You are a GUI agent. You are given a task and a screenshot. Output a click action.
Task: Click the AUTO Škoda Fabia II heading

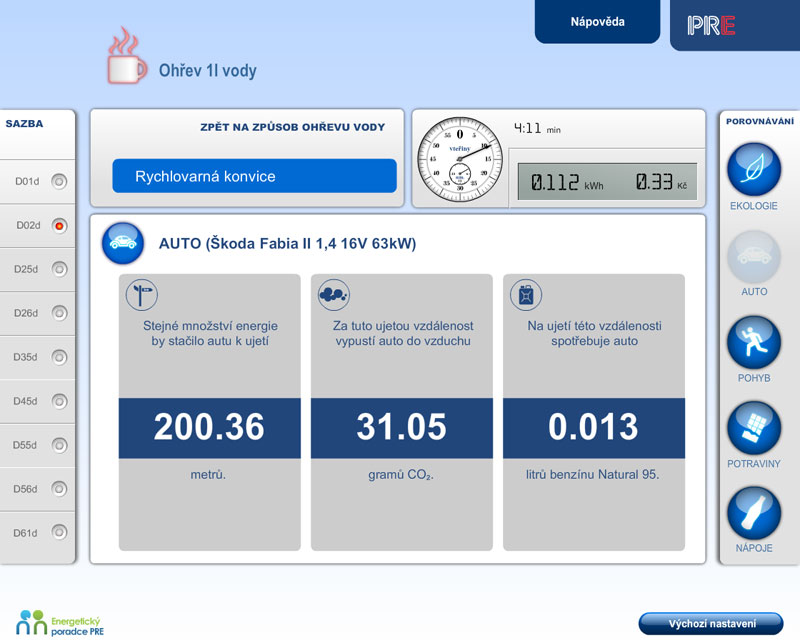(x=287, y=243)
